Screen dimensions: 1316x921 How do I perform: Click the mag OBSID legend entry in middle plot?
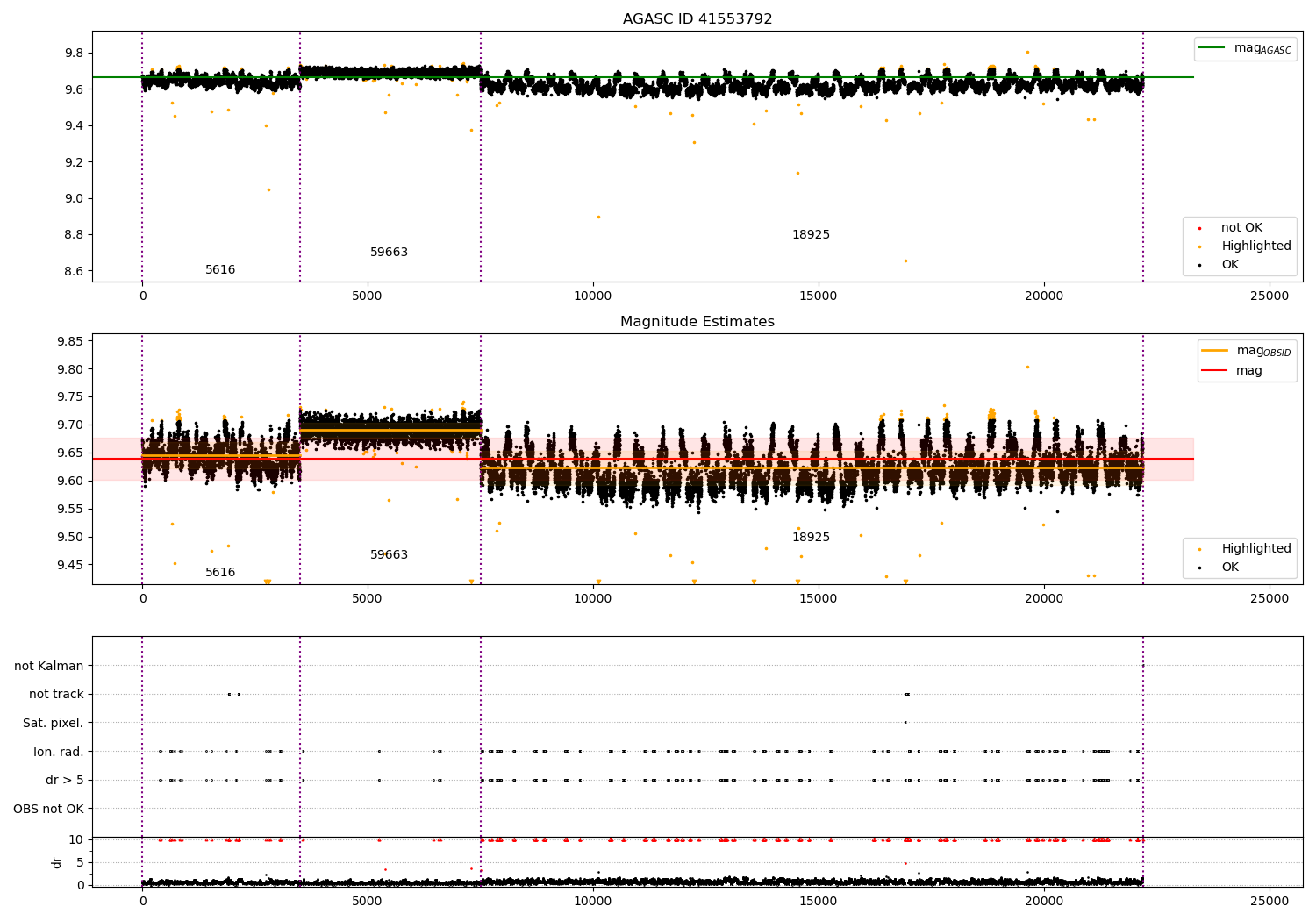click(x=1263, y=351)
